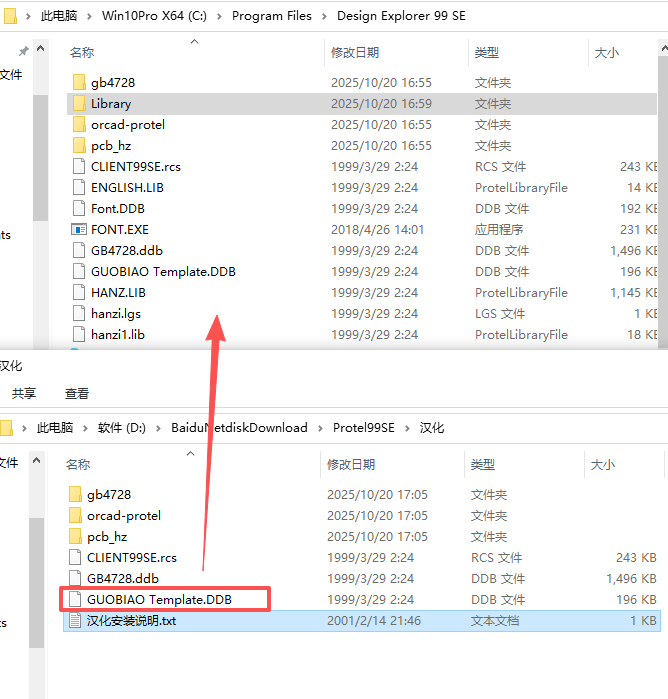
Task: Click the upper navigation pane scrollbar thumb
Action: tap(40, 158)
